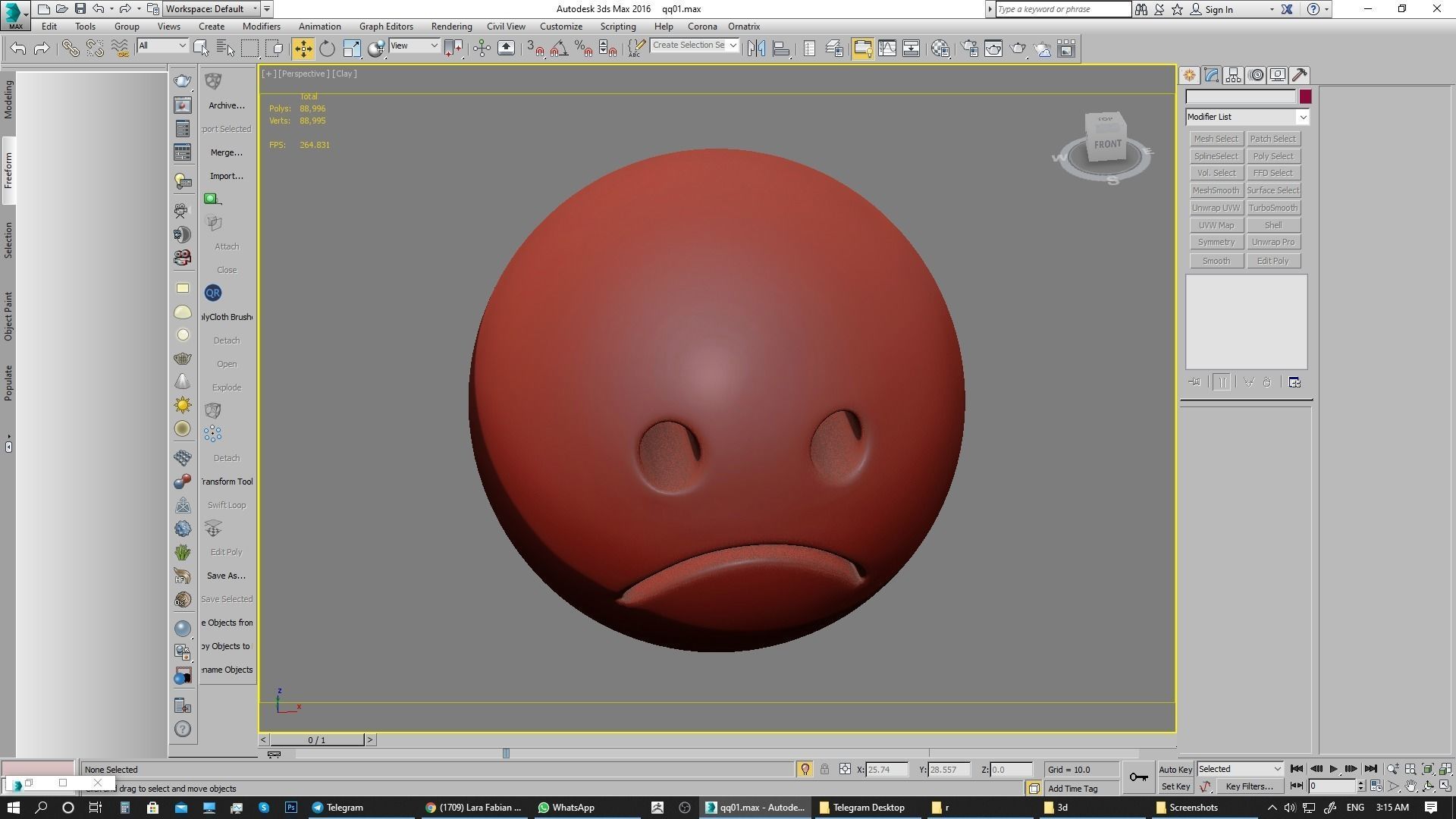Click the Key Filters... button
Image resolution: width=1456 pixels, height=819 pixels.
1249,786
